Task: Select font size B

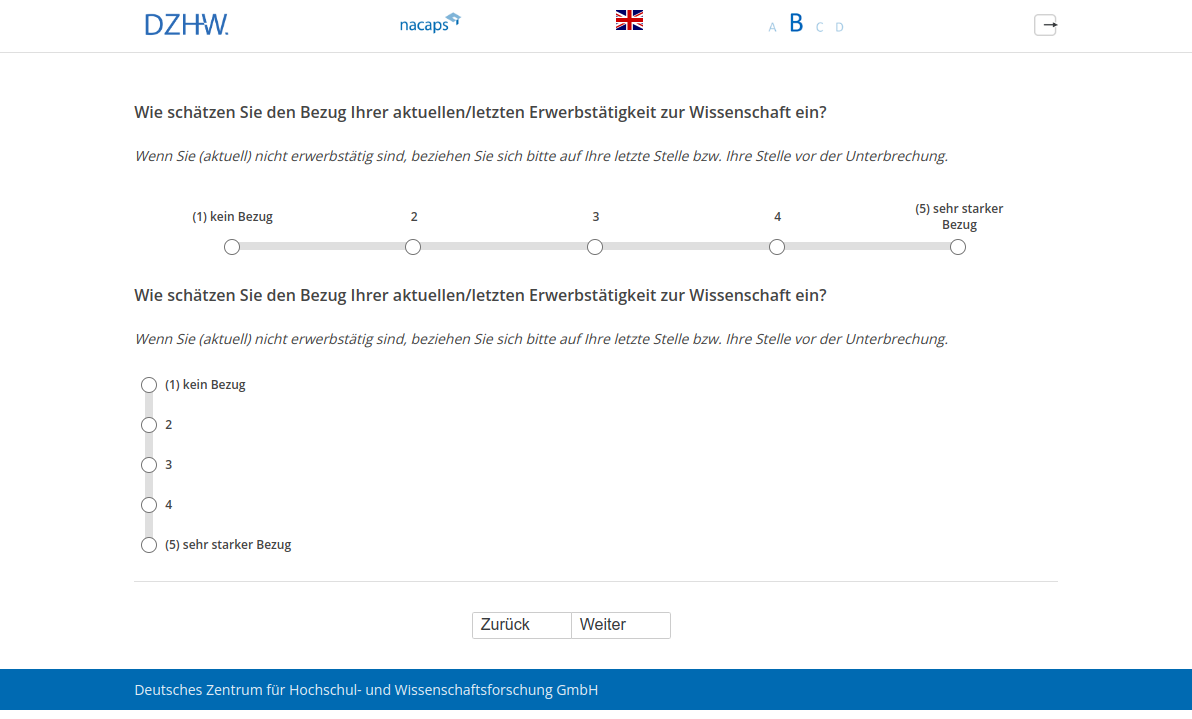Action: pos(796,24)
